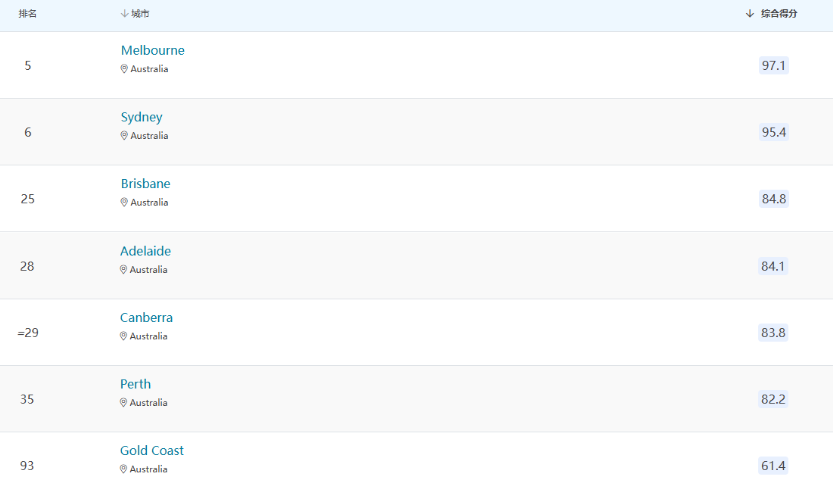Click location pin icon under Sydney

click(x=124, y=136)
